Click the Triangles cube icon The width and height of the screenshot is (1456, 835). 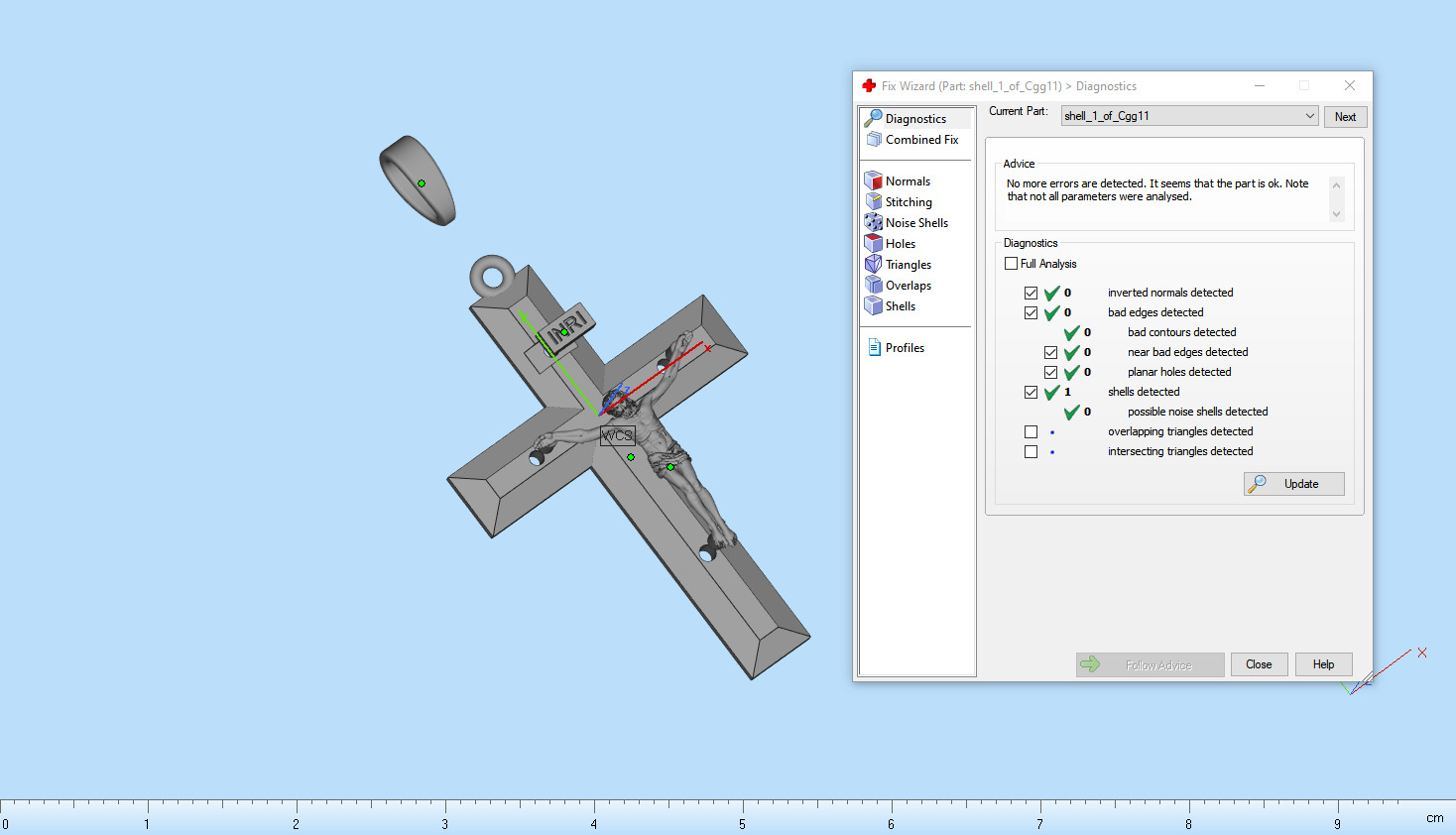pyautogui.click(x=873, y=264)
